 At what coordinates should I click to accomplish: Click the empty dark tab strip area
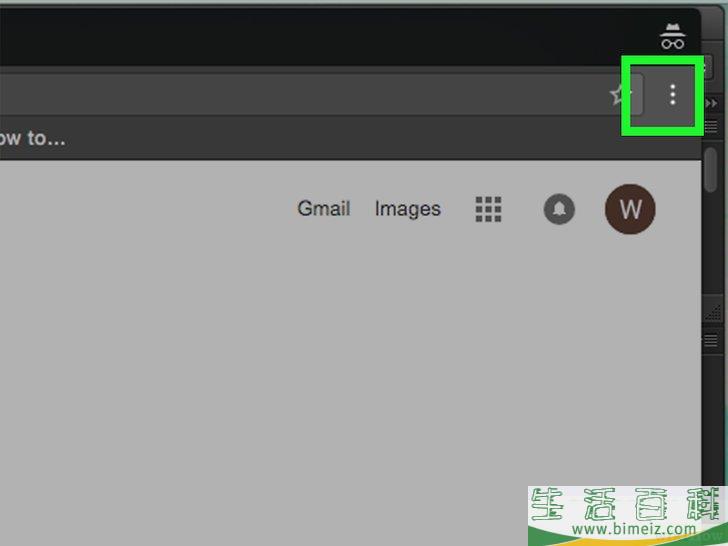(x=325, y=36)
